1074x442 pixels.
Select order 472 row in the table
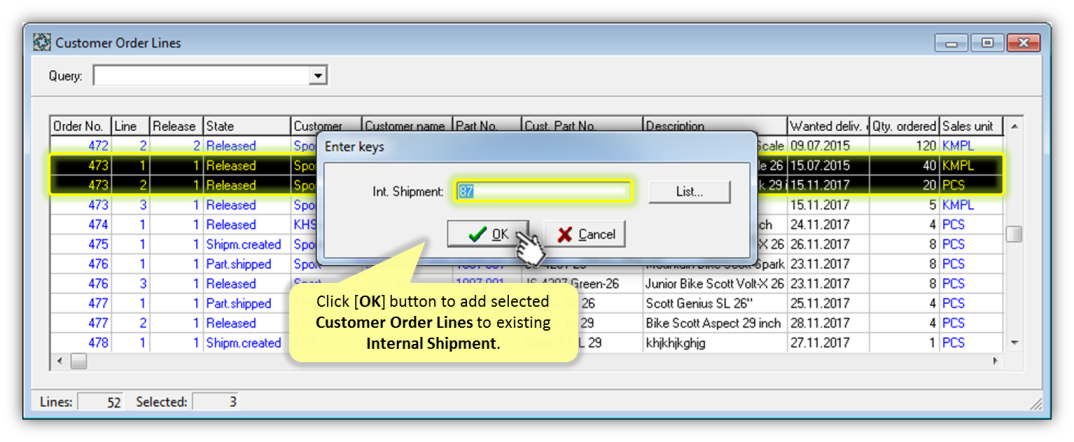coord(243,146)
